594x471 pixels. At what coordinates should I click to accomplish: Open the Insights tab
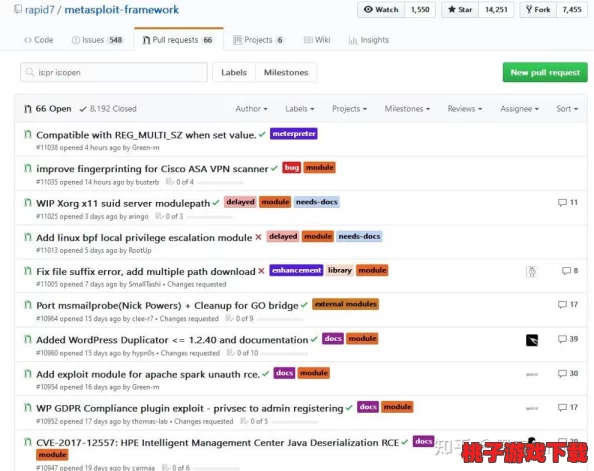click(x=369, y=40)
